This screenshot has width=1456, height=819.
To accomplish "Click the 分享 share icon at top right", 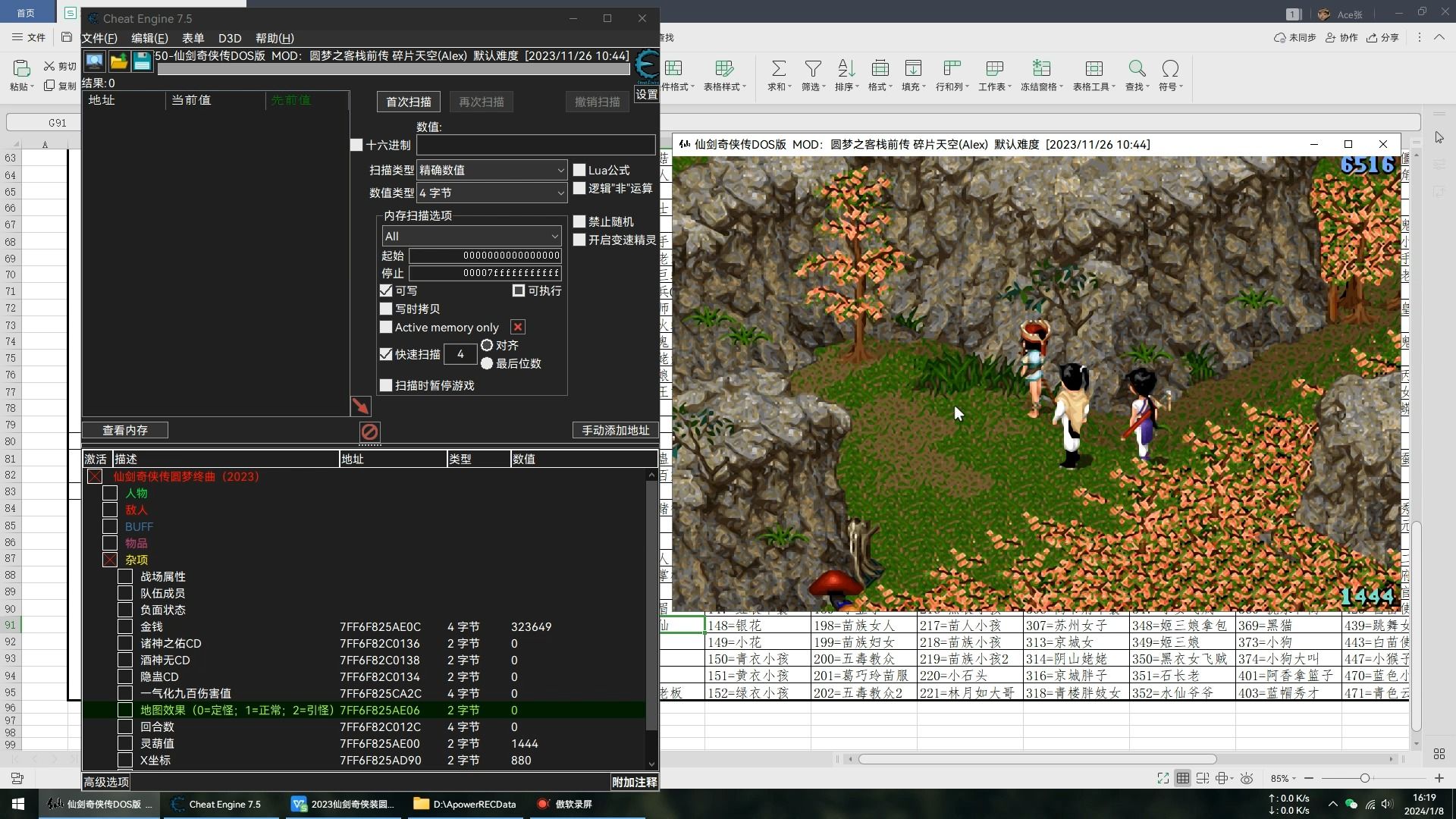I will click(1372, 37).
